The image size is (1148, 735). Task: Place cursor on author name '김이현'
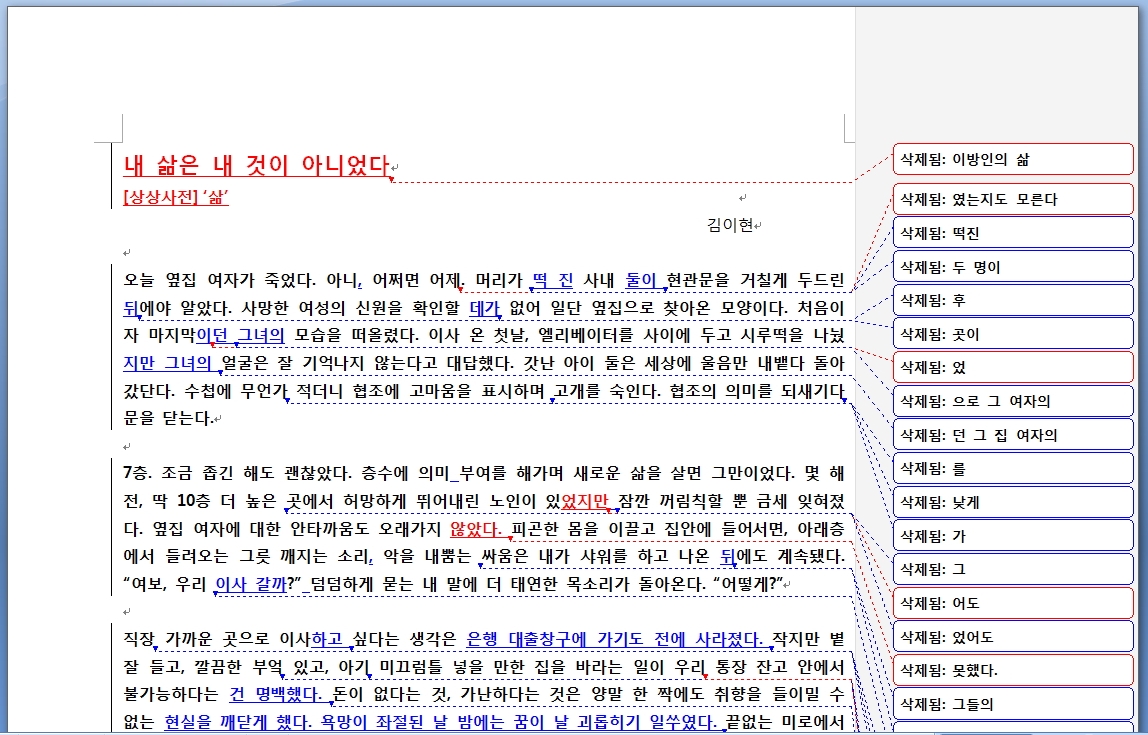729,225
